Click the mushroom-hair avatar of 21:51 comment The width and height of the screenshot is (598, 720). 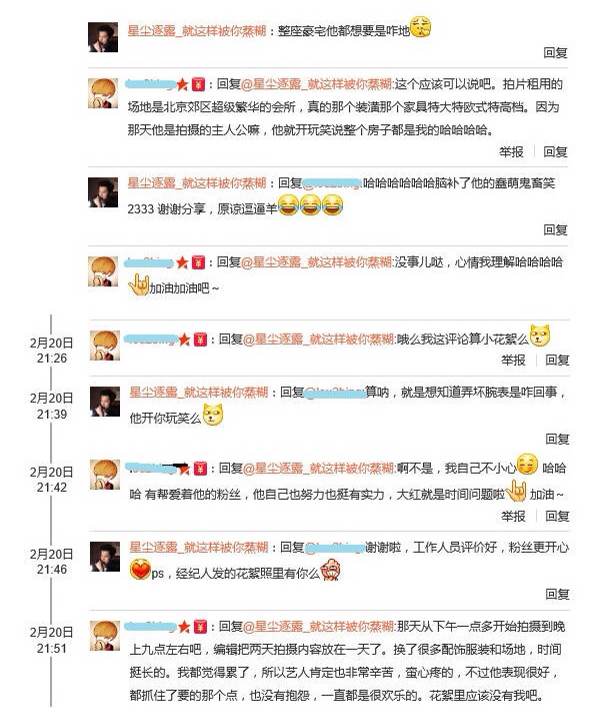[105, 636]
